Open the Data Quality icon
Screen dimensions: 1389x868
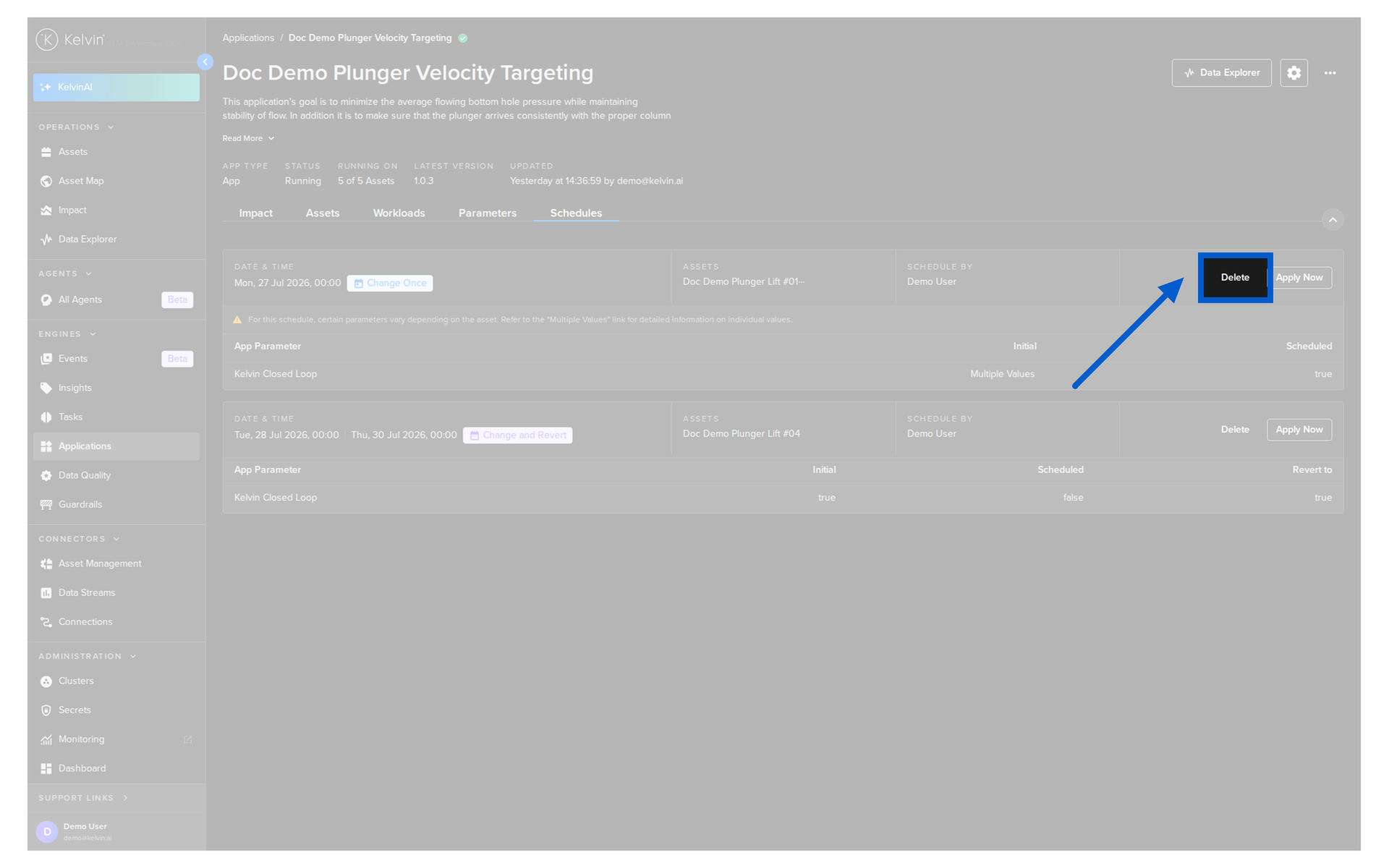pos(46,476)
